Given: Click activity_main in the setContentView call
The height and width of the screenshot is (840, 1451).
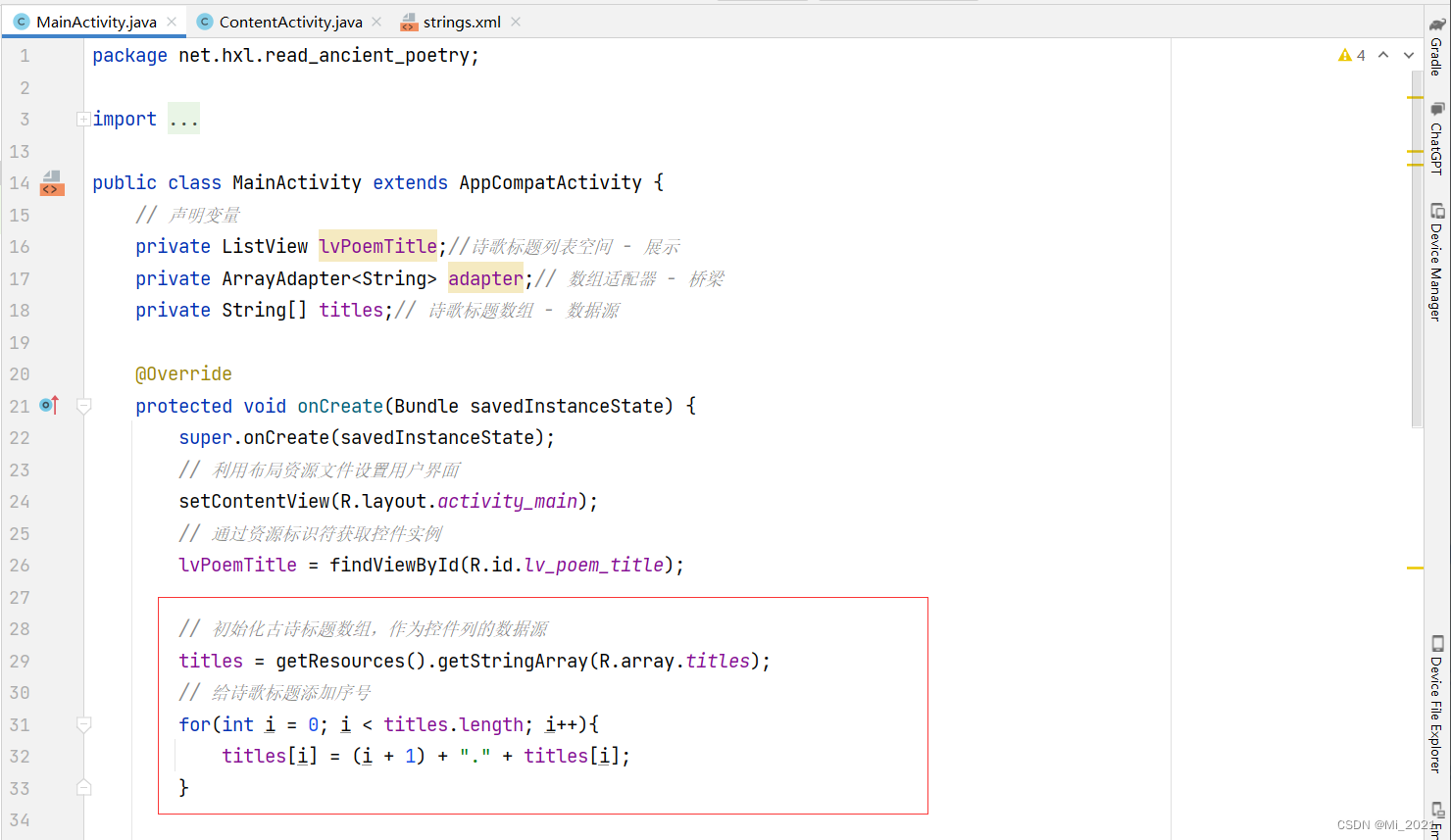Looking at the screenshot, I should [508, 501].
